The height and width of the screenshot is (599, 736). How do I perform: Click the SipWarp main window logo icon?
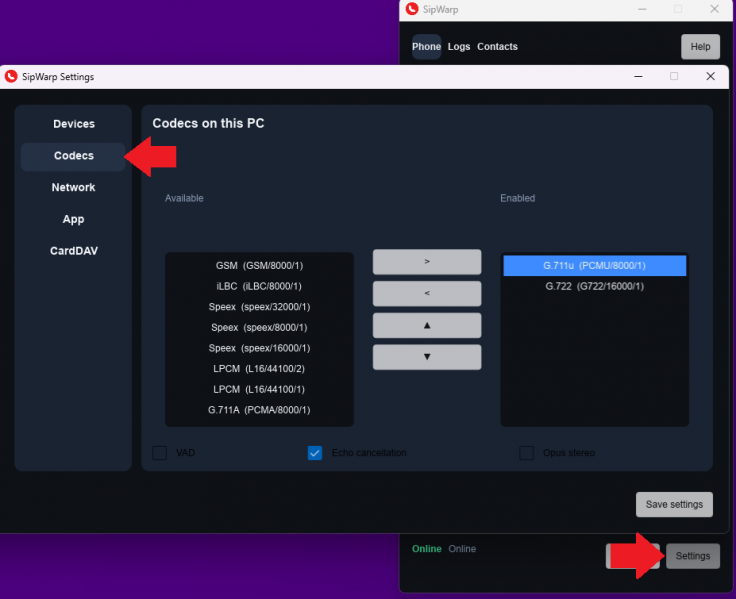[x=412, y=9]
